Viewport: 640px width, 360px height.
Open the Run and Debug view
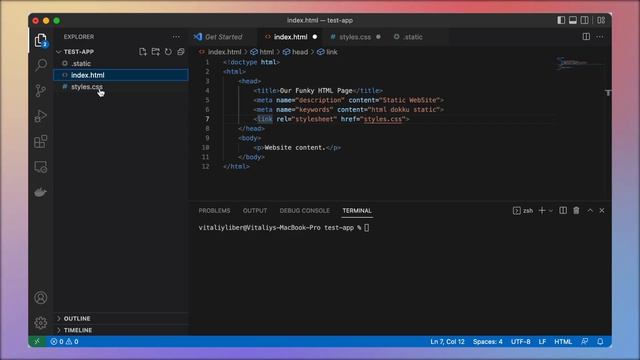click(x=41, y=116)
